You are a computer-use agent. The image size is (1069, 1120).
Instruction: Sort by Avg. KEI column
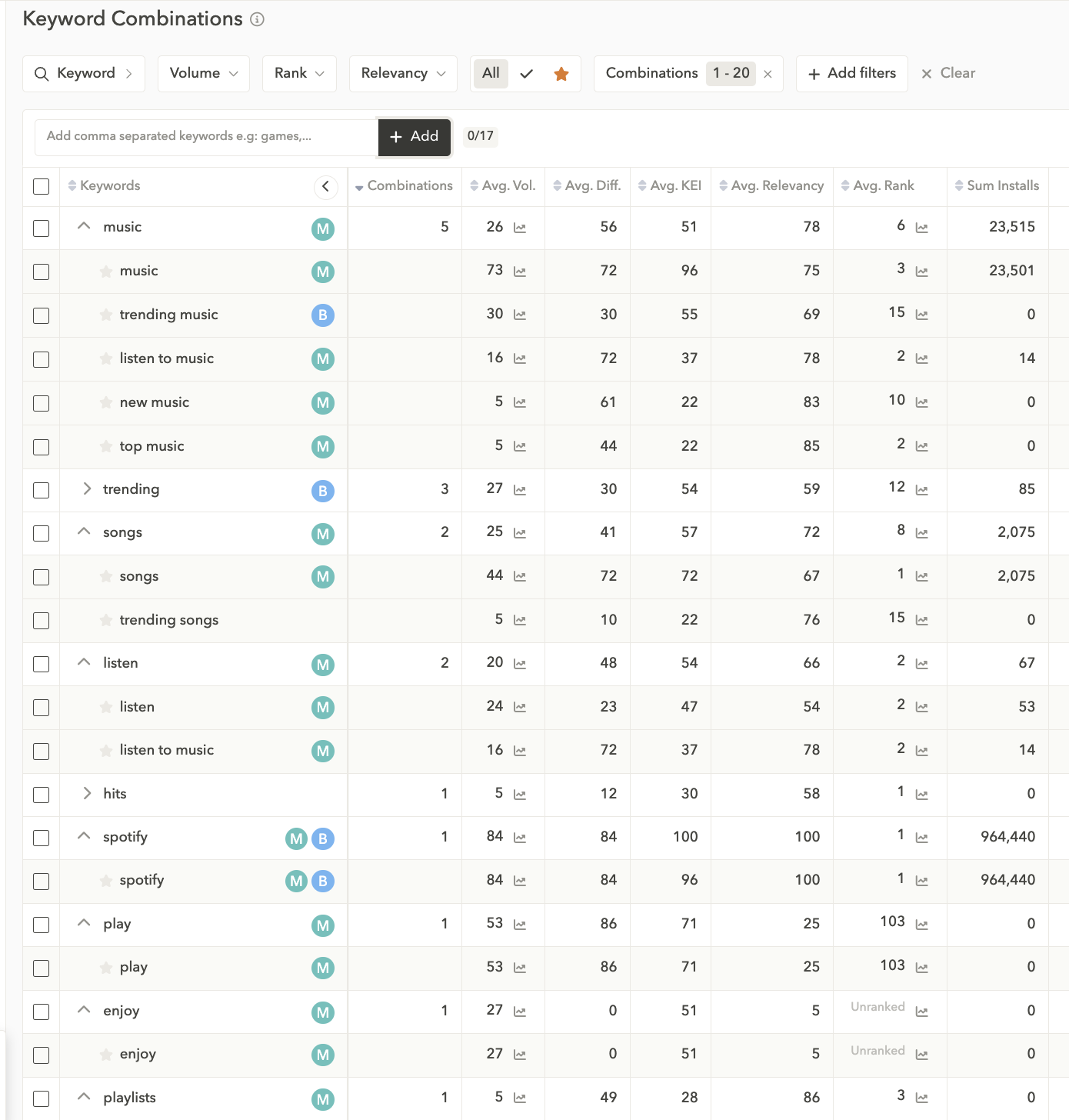pyautogui.click(x=670, y=186)
